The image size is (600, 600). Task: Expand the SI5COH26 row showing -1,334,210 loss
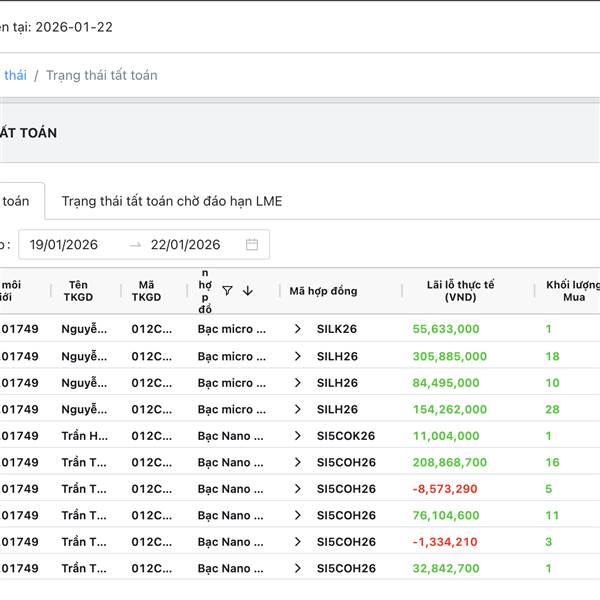(297, 542)
